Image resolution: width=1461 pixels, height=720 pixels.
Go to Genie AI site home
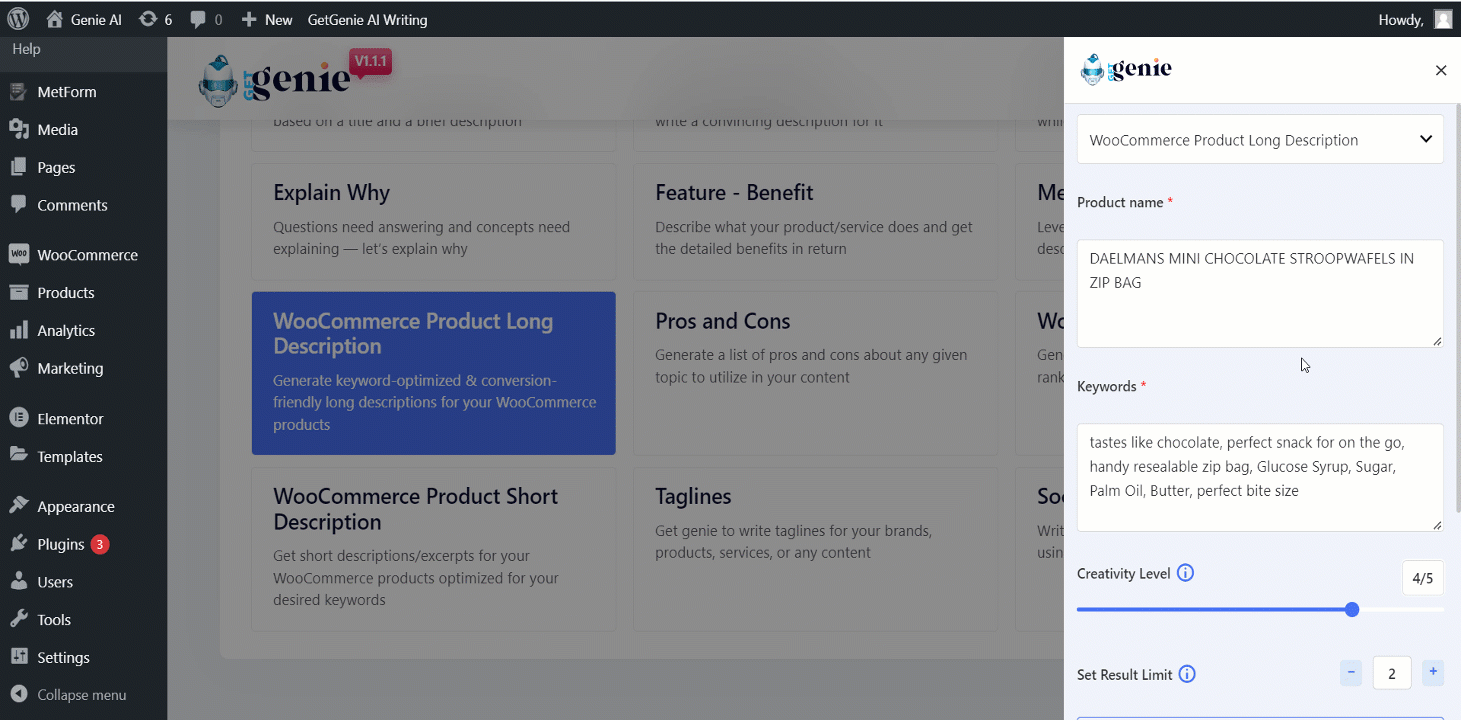click(x=84, y=19)
